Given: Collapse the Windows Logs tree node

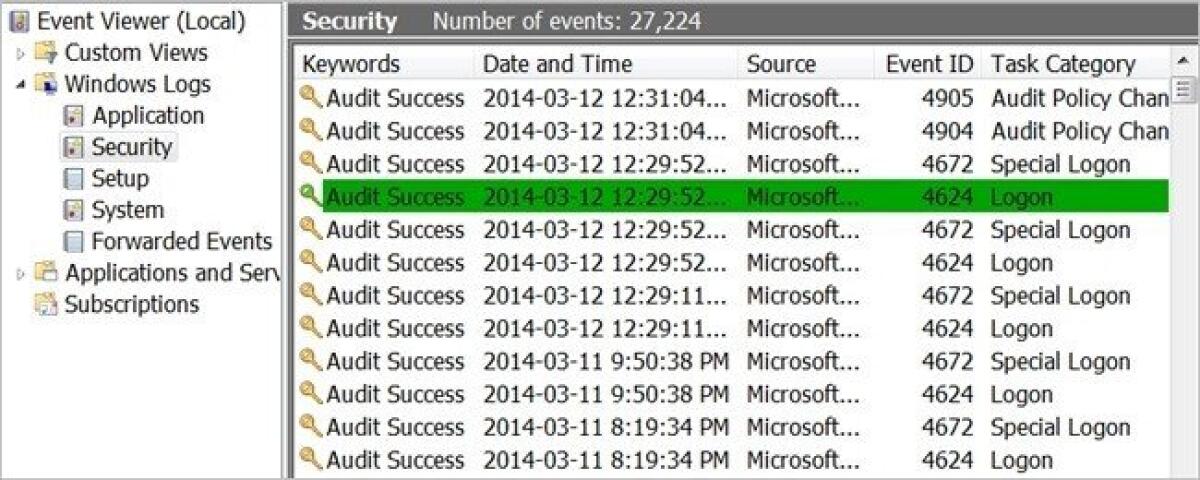Looking at the screenshot, I should coord(21,85).
